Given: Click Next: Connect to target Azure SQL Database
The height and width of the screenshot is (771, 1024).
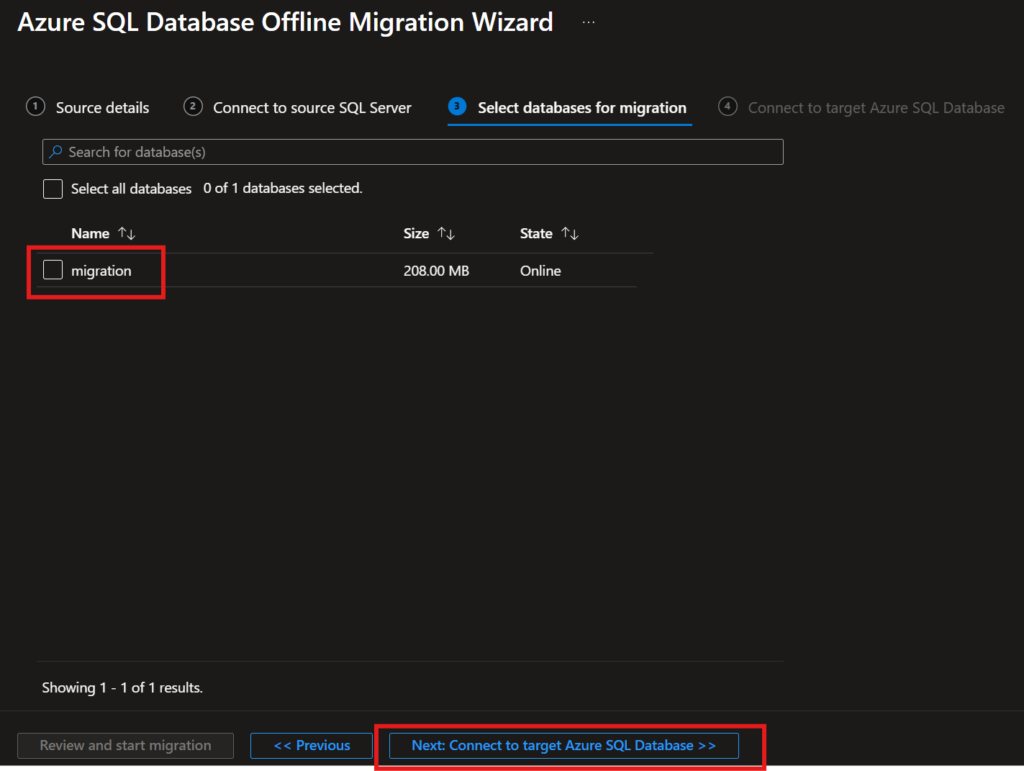Looking at the screenshot, I should 564,746.
